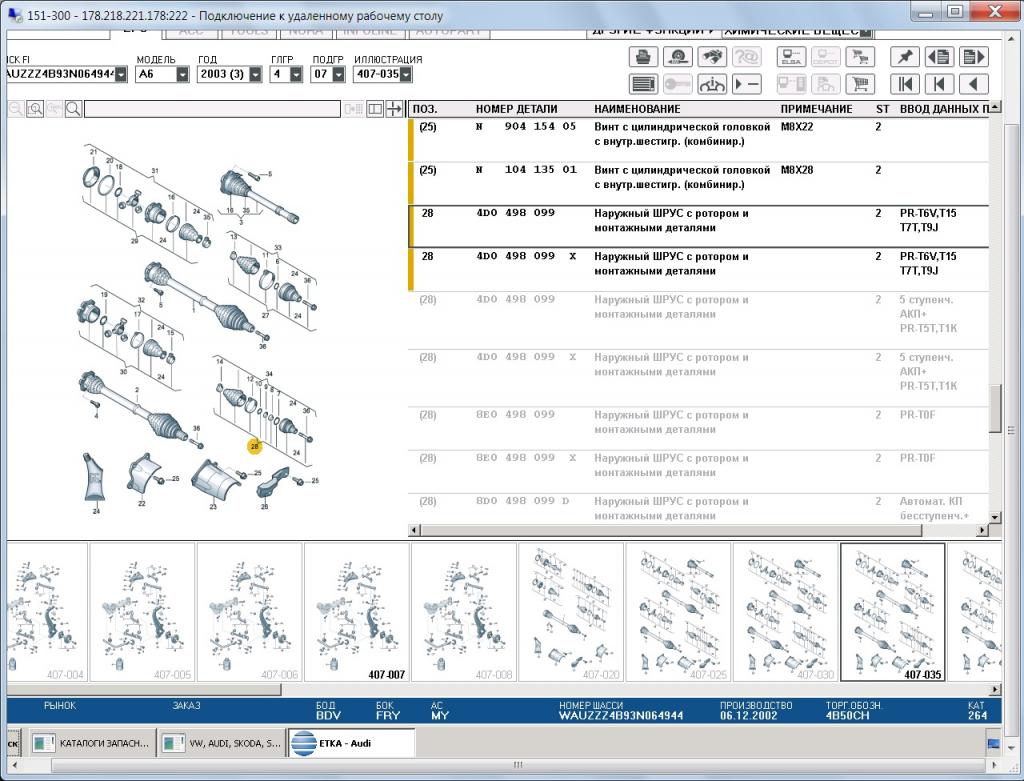The image size is (1024, 781).
Task: Click the plain left arrow icon
Action: (973, 84)
